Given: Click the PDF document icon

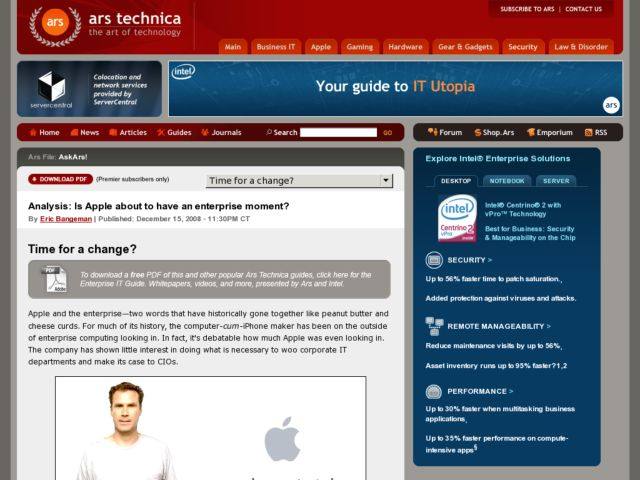Looking at the screenshot, I should pyautogui.click(x=54, y=279).
